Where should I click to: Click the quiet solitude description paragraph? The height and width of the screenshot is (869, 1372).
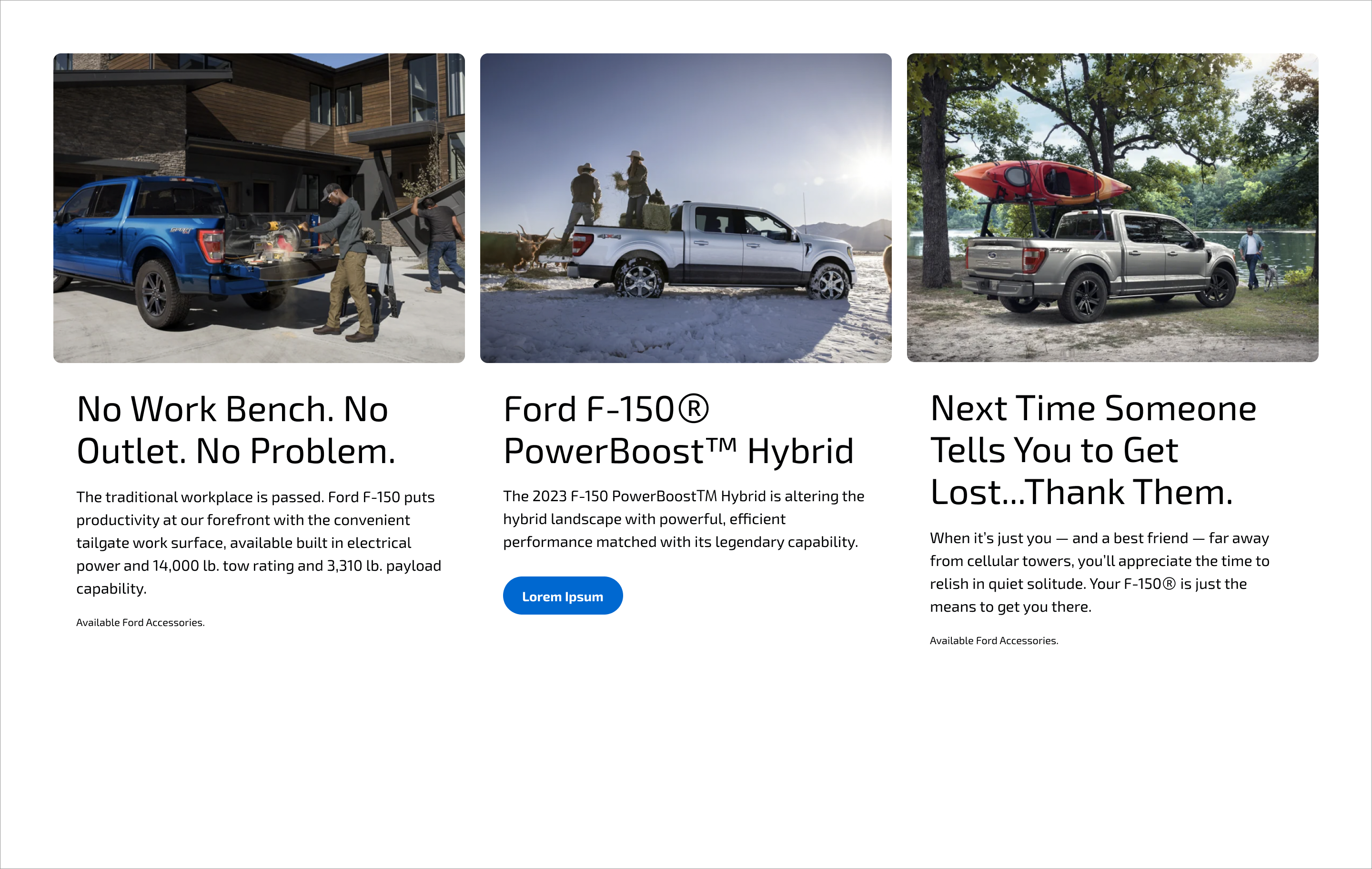click(x=1099, y=572)
